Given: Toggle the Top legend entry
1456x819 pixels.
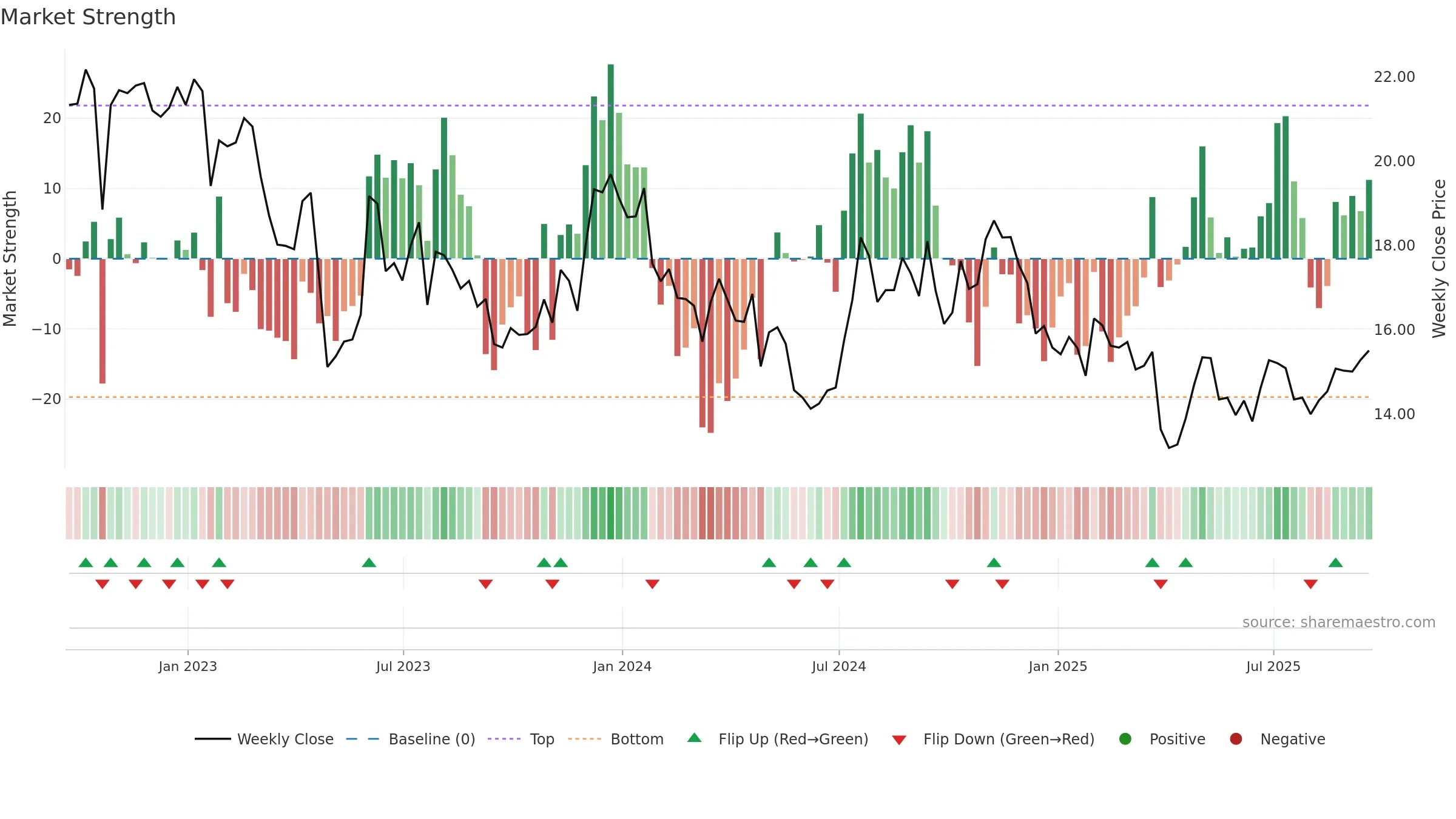Looking at the screenshot, I should click(521, 739).
